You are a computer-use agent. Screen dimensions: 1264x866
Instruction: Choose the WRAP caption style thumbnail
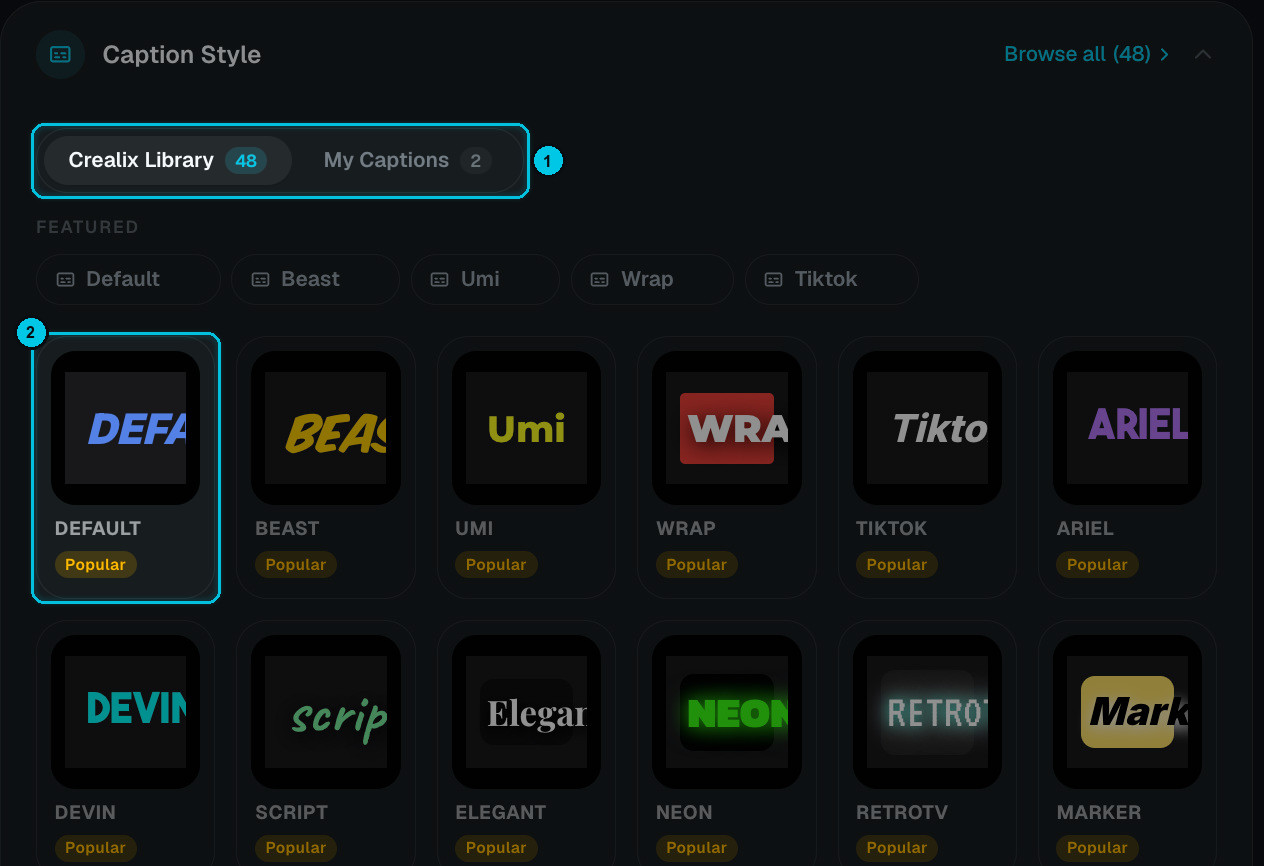[x=727, y=428]
